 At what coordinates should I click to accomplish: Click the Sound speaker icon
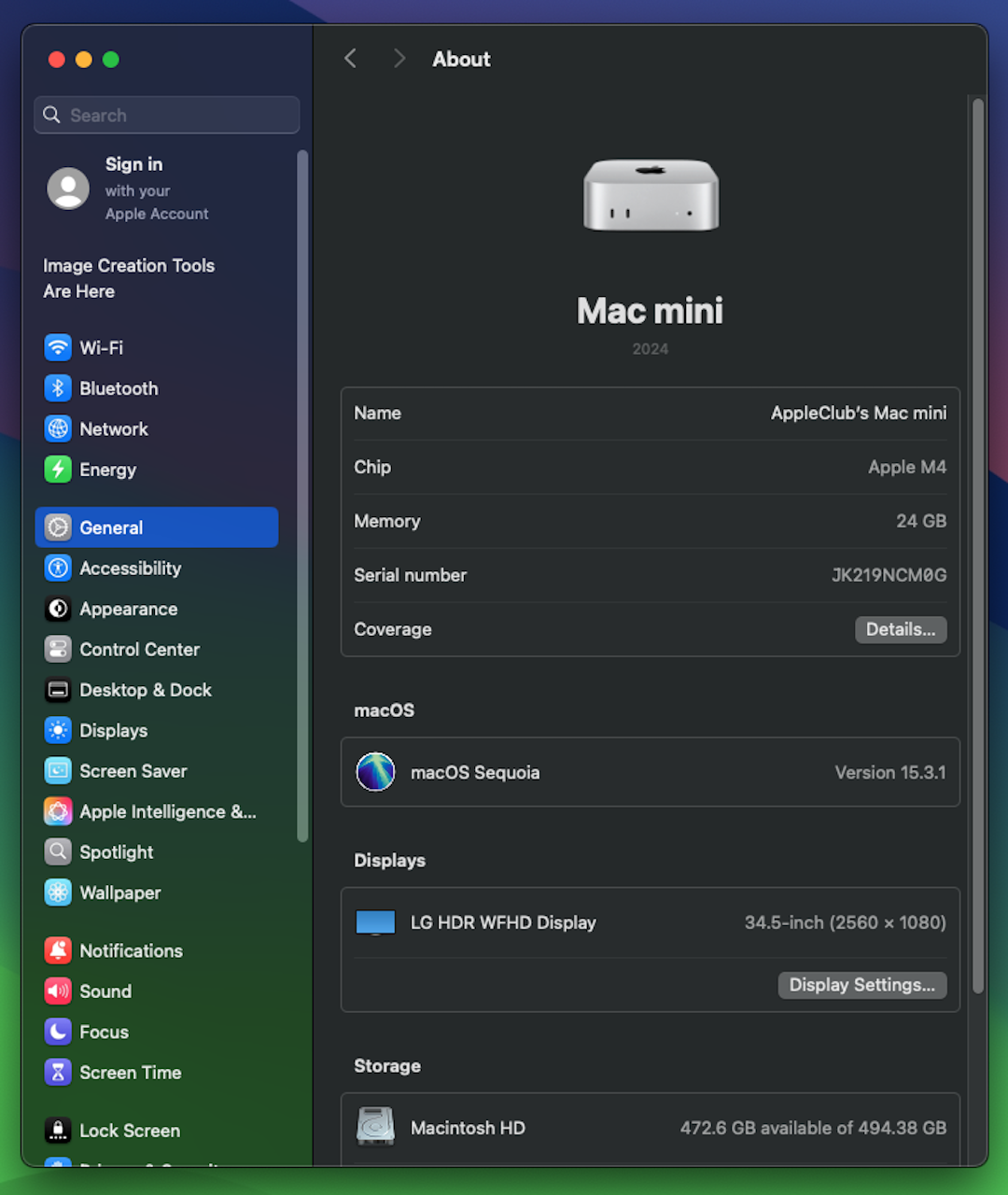(x=58, y=991)
